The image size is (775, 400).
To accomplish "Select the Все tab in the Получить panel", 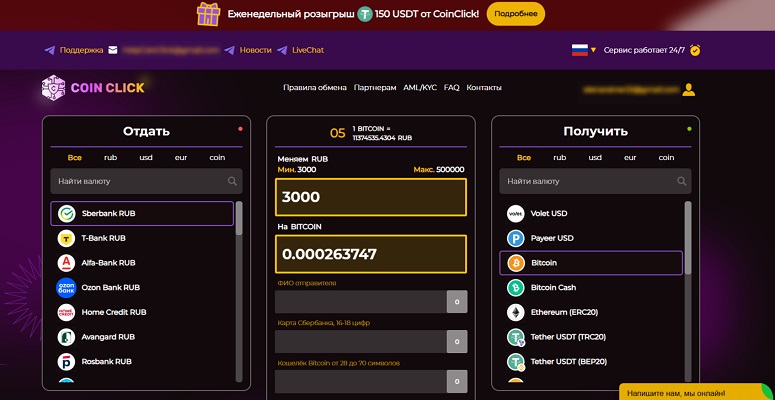I will click(x=524, y=158).
